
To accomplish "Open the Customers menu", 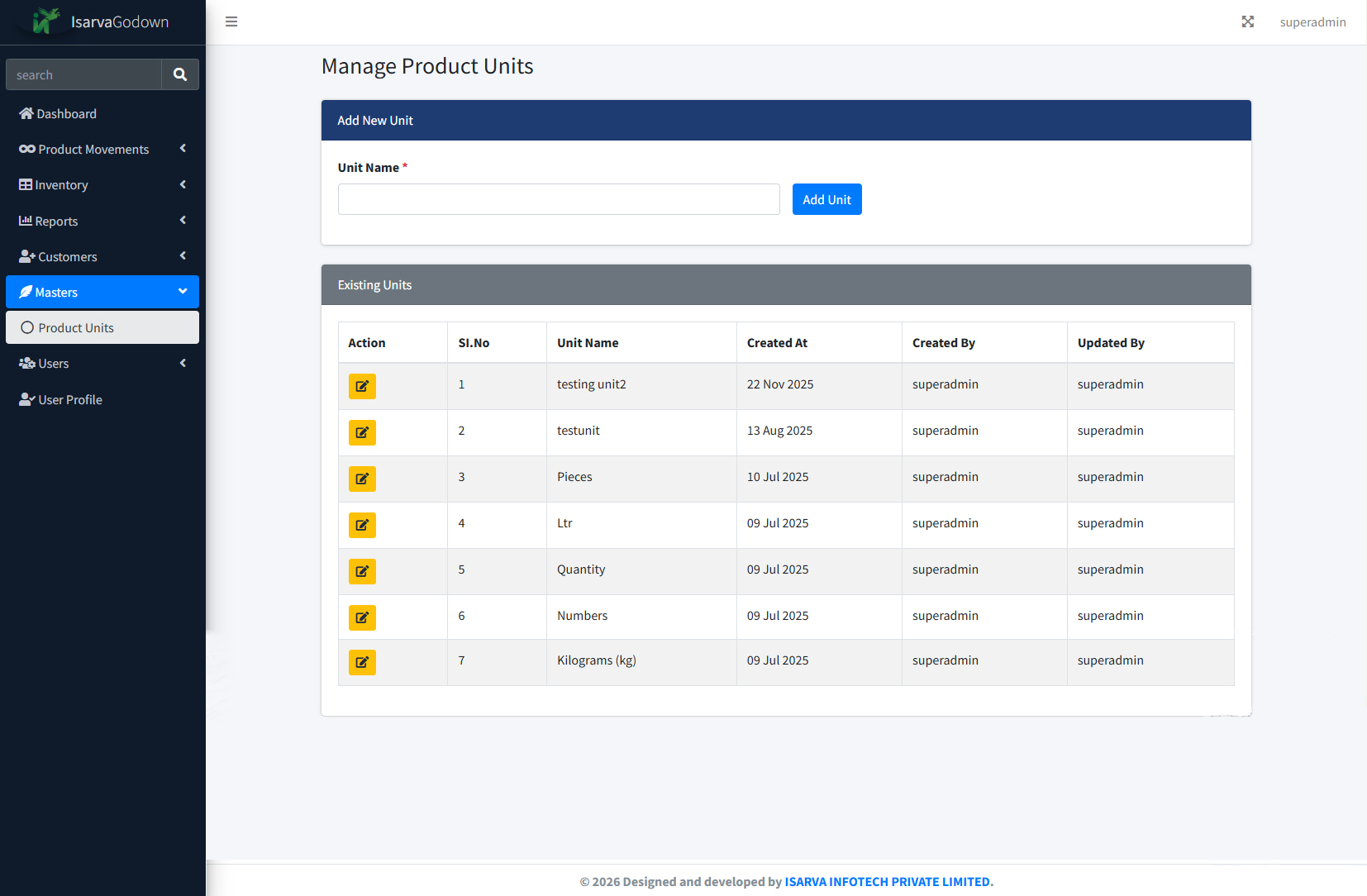I will [x=102, y=256].
